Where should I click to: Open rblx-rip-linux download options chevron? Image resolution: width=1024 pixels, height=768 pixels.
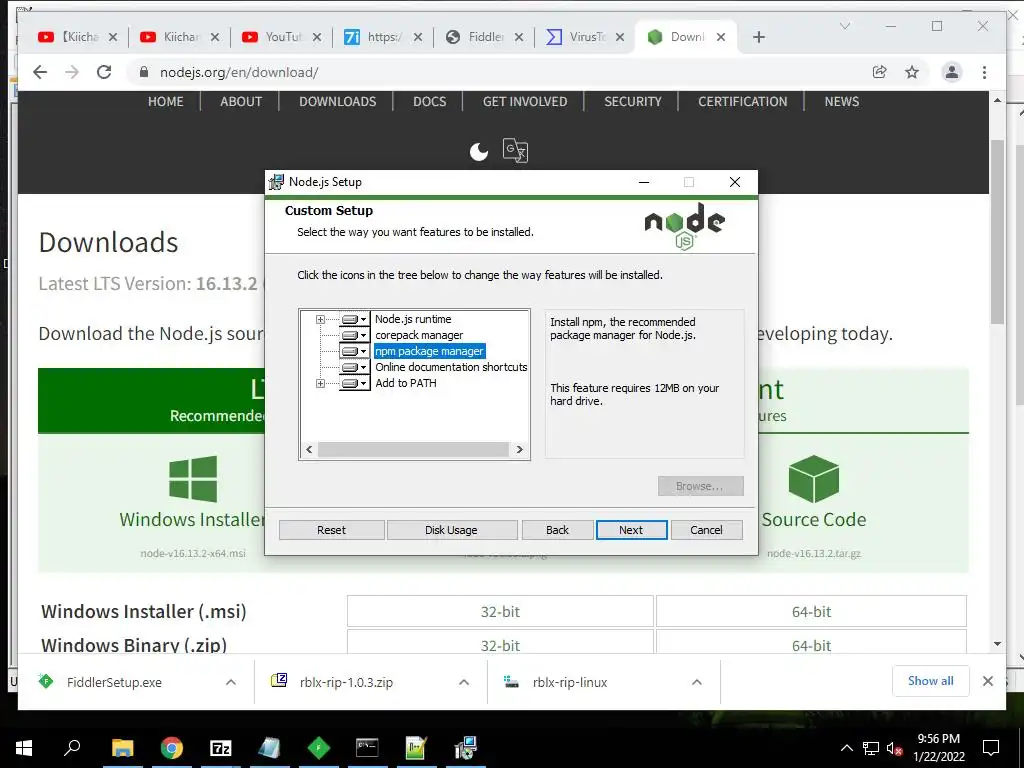coord(697,682)
